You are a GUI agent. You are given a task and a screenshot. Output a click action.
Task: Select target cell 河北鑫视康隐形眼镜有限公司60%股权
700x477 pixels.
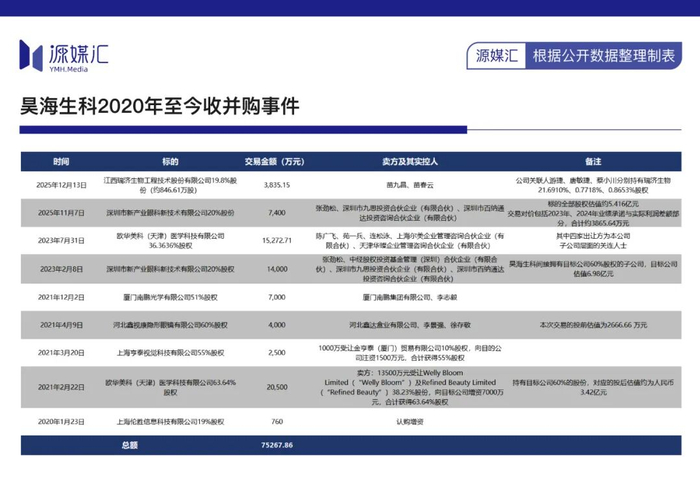pos(170,325)
